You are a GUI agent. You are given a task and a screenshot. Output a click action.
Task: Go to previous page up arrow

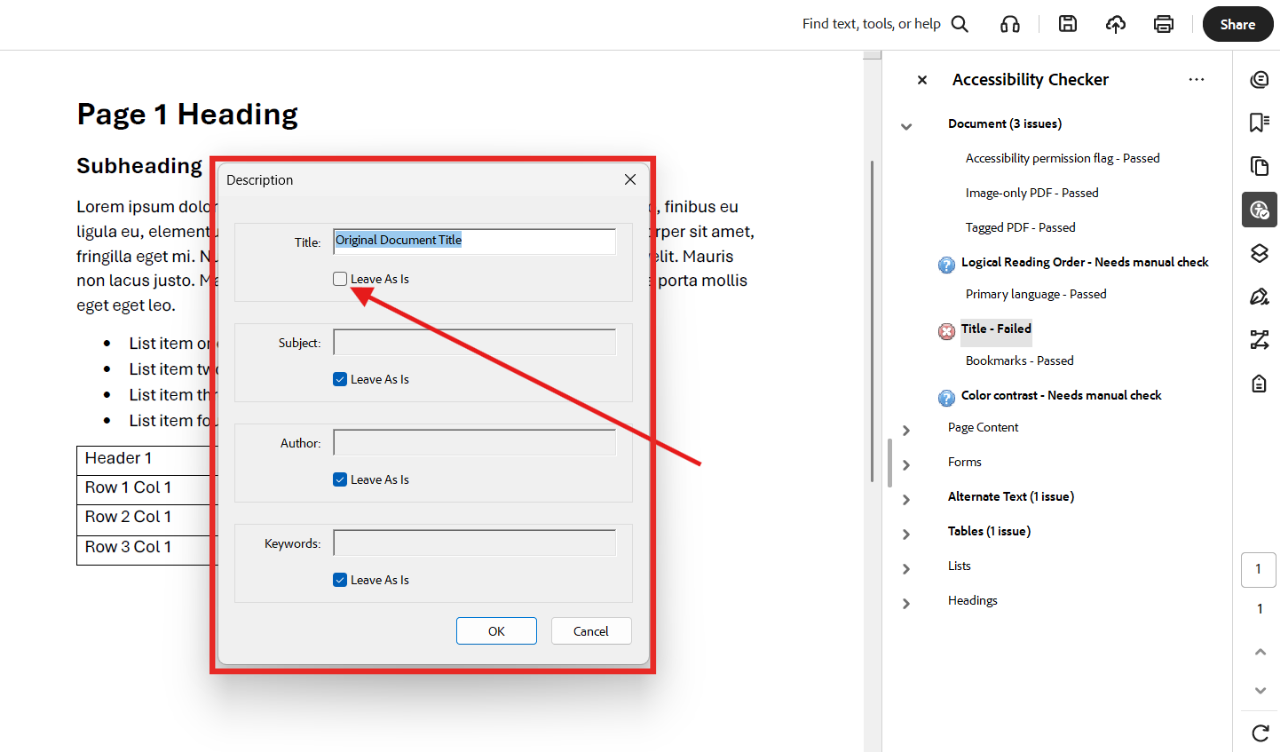1259,652
